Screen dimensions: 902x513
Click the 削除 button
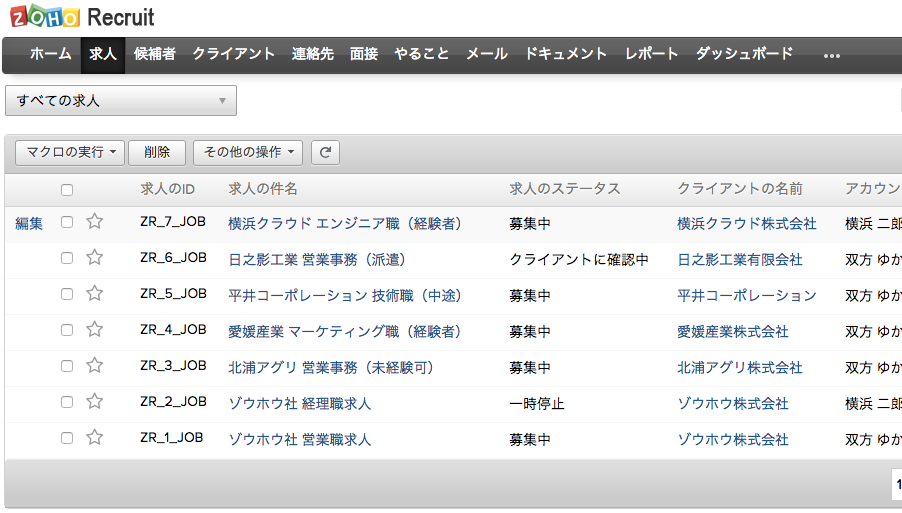[x=157, y=152]
